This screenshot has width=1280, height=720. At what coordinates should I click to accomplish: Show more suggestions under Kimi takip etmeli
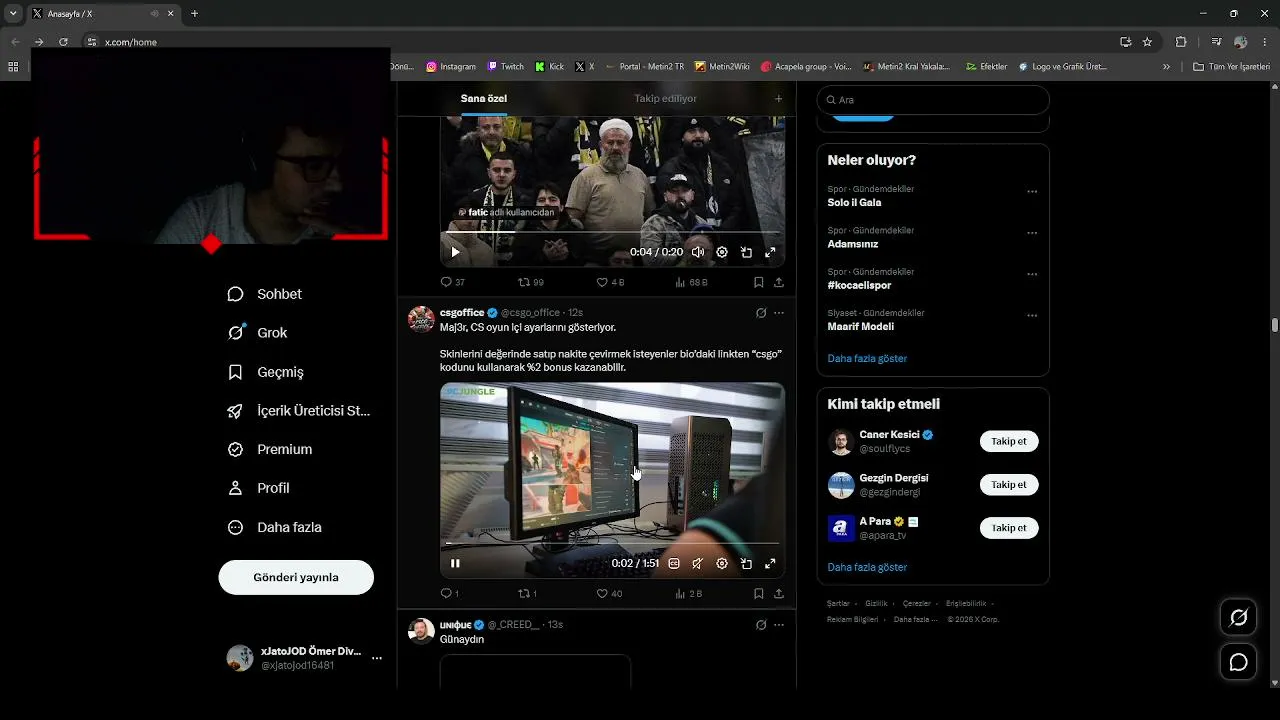coord(867,567)
